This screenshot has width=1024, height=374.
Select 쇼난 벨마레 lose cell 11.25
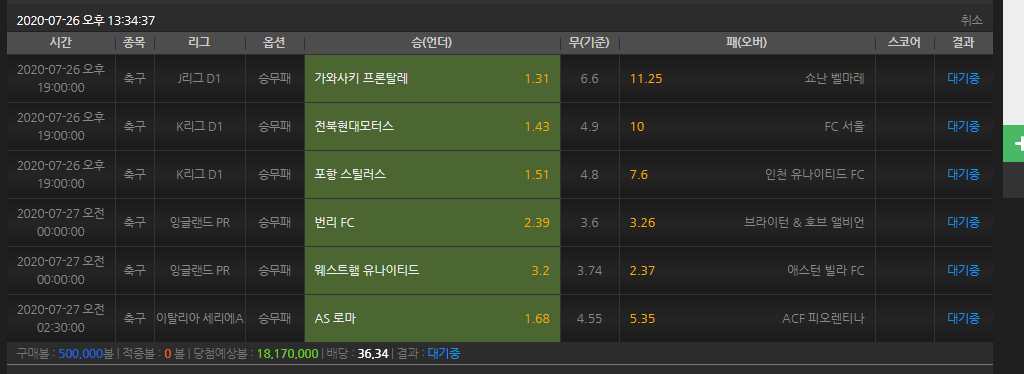747,78
